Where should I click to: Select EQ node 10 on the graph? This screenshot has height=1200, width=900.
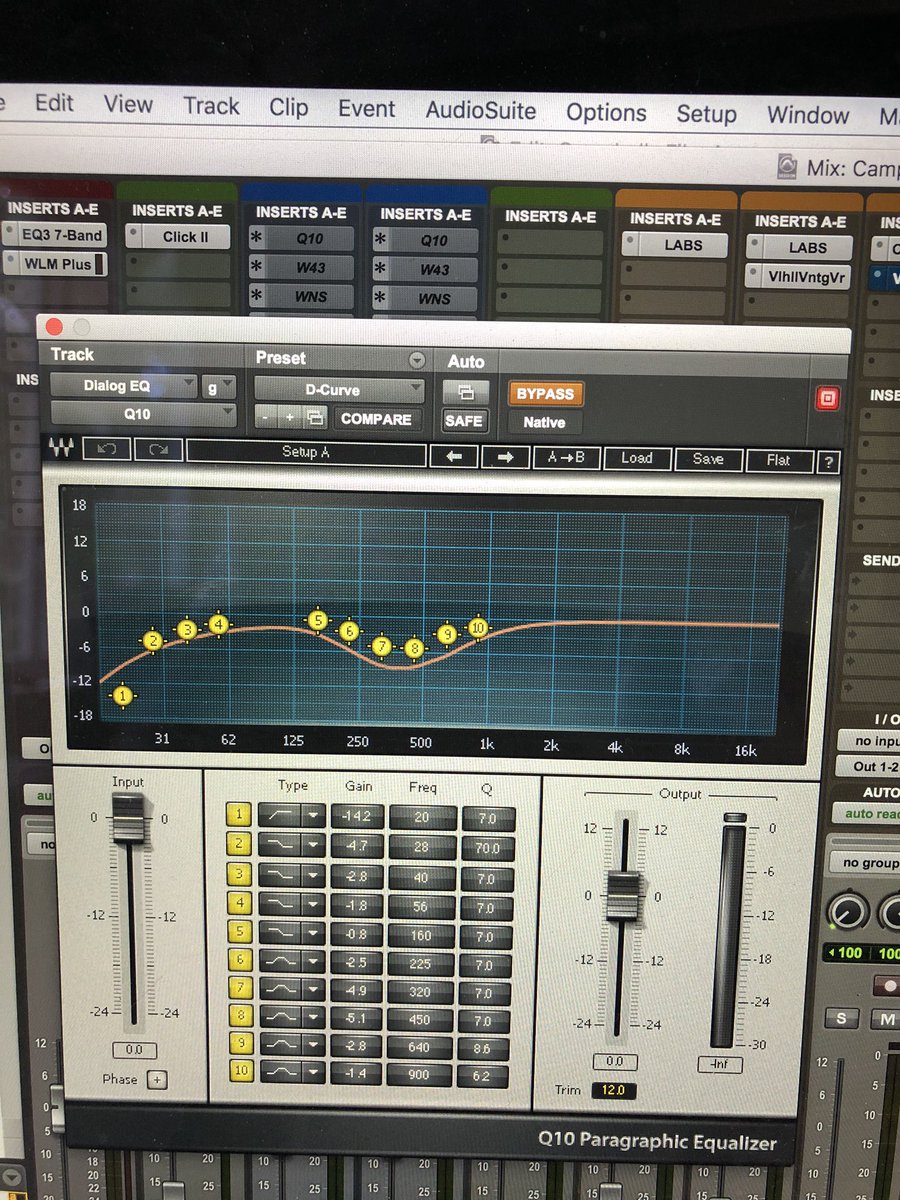point(478,627)
